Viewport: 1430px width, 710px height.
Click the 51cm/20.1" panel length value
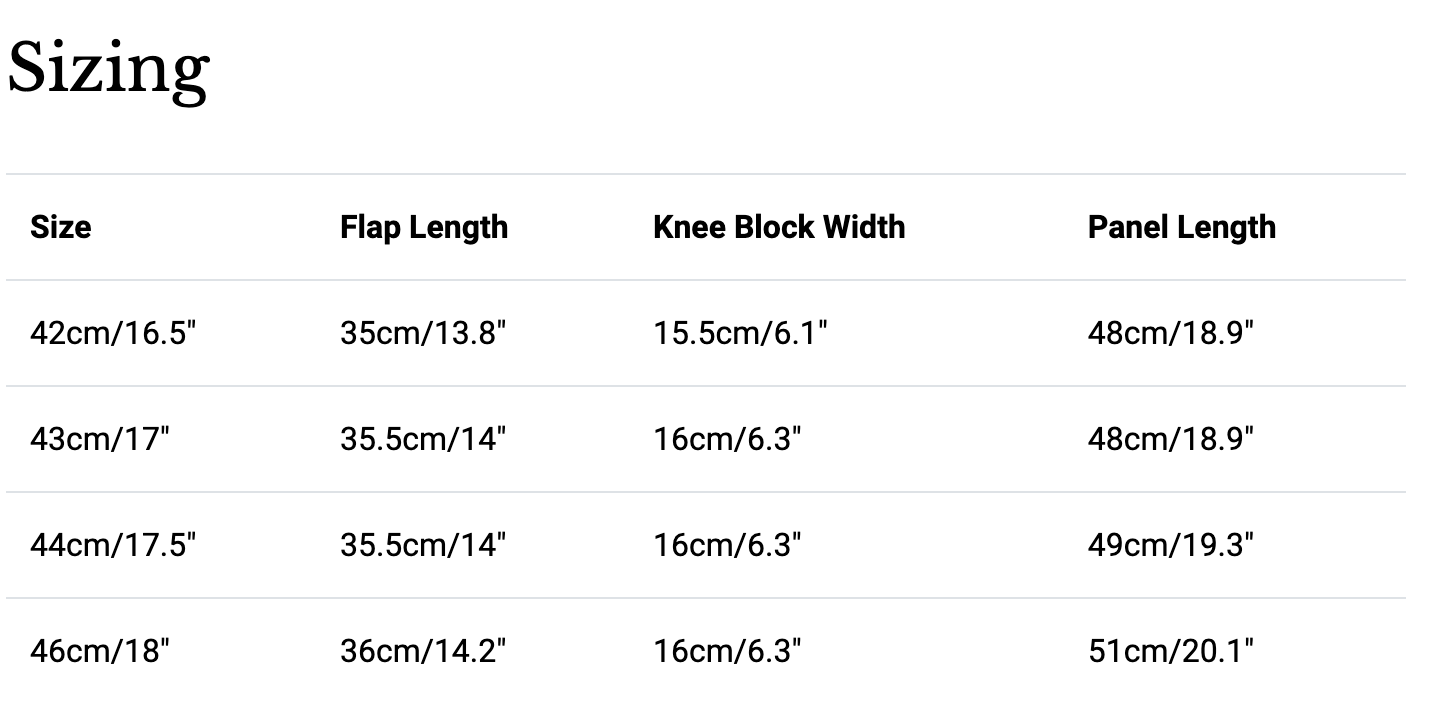point(1170,651)
